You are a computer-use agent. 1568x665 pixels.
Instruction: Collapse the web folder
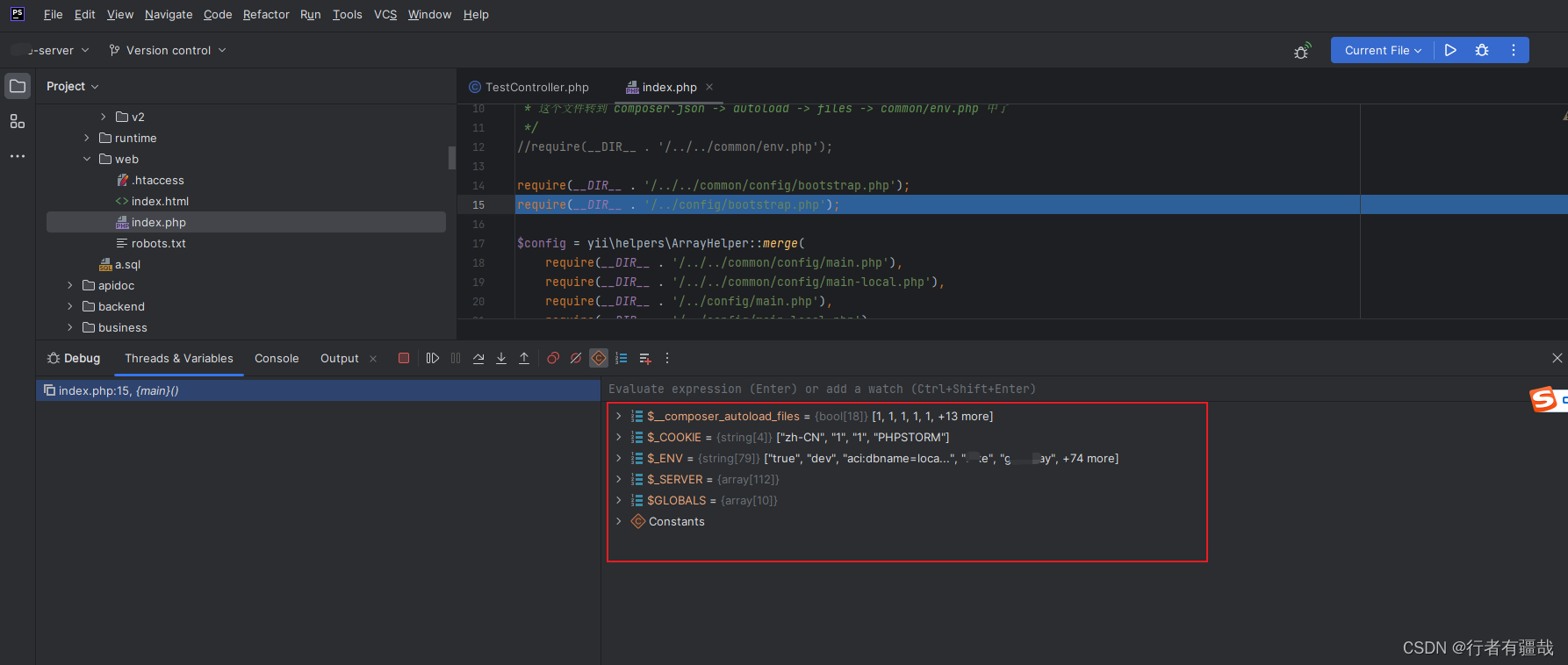[87, 159]
